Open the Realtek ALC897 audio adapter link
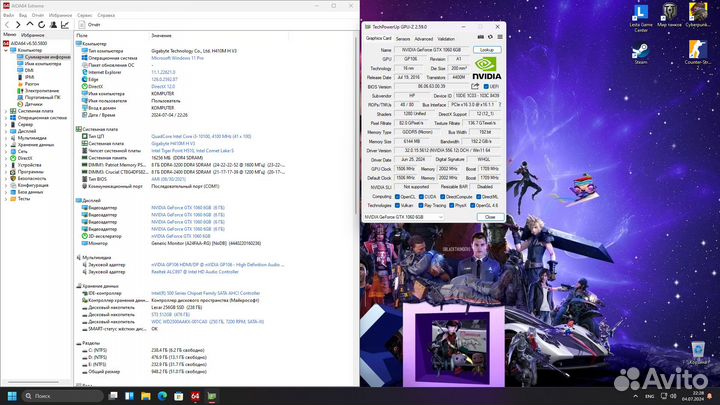720x405 pixels. [195, 272]
